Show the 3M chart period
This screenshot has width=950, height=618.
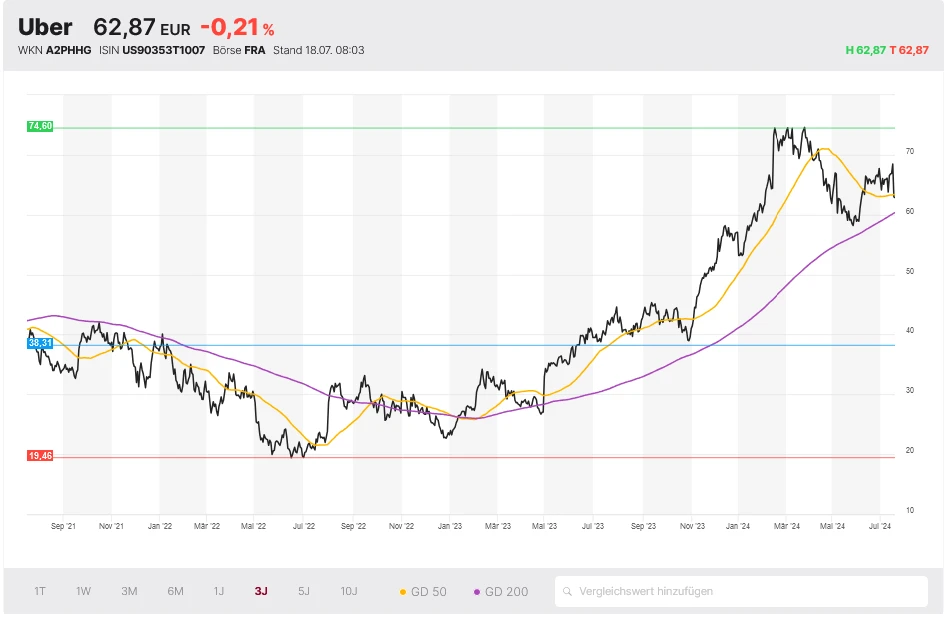[x=129, y=591]
